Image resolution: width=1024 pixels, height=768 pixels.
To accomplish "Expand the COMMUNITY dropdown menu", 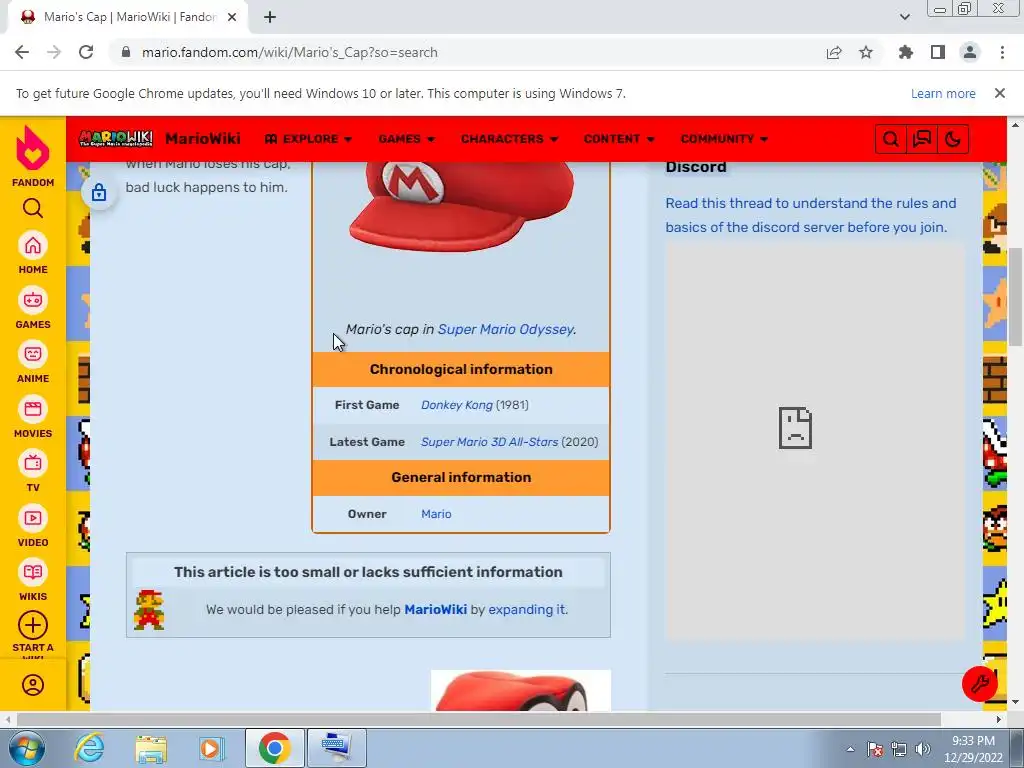I will [x=724, y=138].
